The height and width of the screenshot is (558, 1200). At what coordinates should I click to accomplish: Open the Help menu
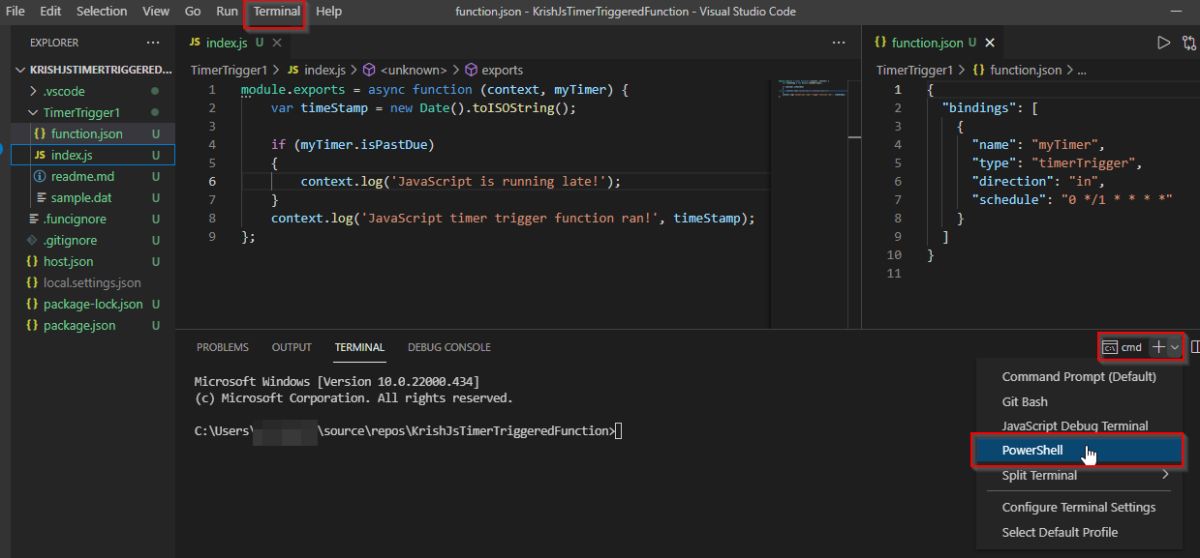(328, 11)
